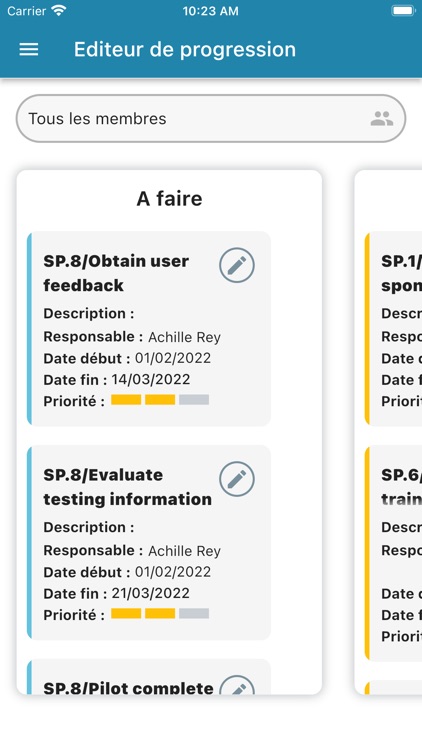Tap the A faire column header

click(x=169, y=199)
